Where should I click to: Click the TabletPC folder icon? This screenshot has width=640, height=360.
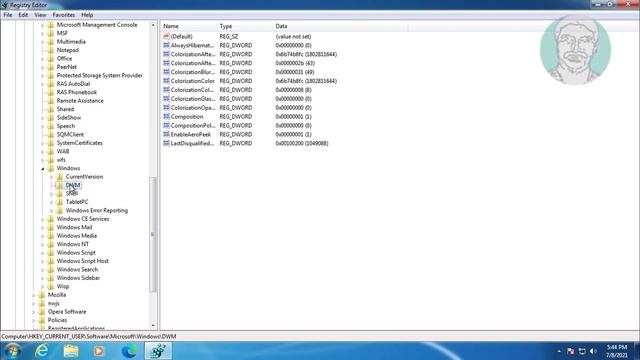(x=60, y=202)
